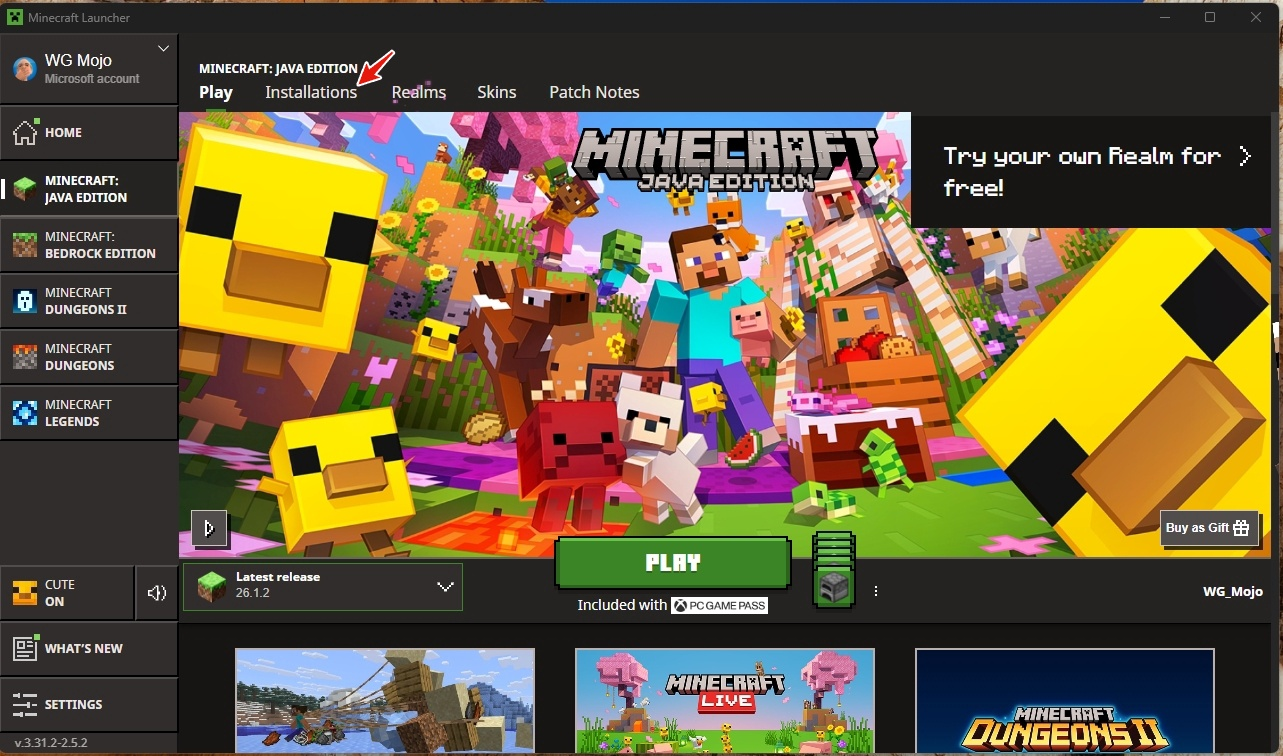Play the banner animation arrow button

click(x=209, y=528)
